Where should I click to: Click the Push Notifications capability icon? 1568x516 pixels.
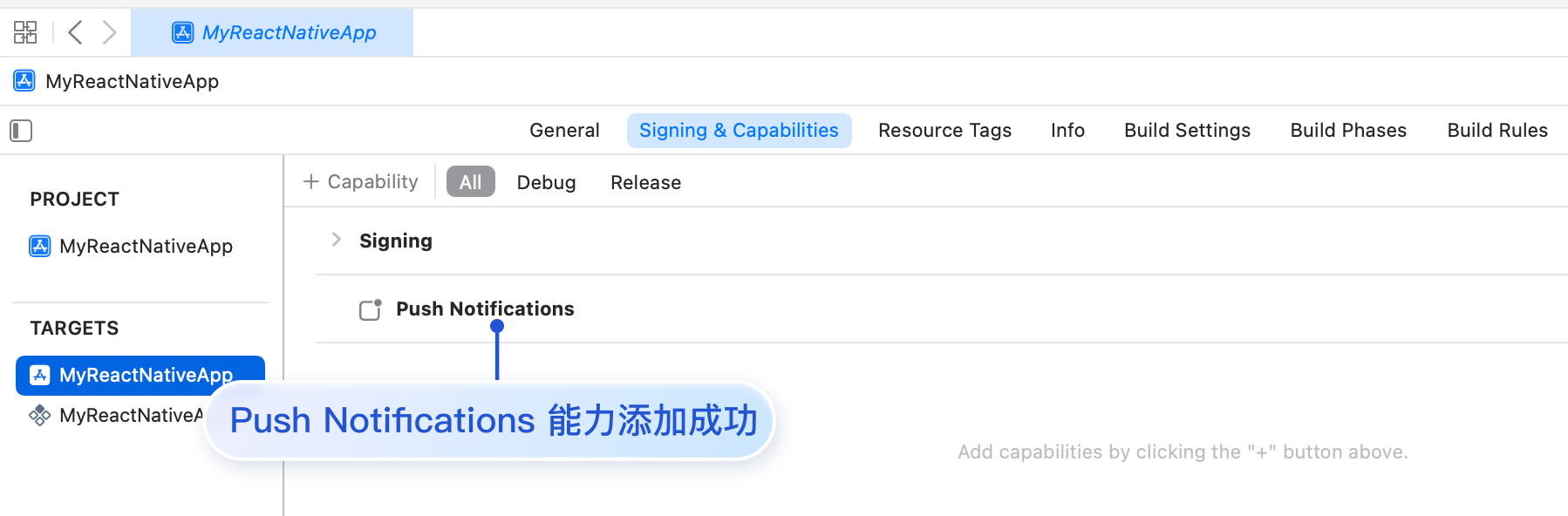(371, 309)
